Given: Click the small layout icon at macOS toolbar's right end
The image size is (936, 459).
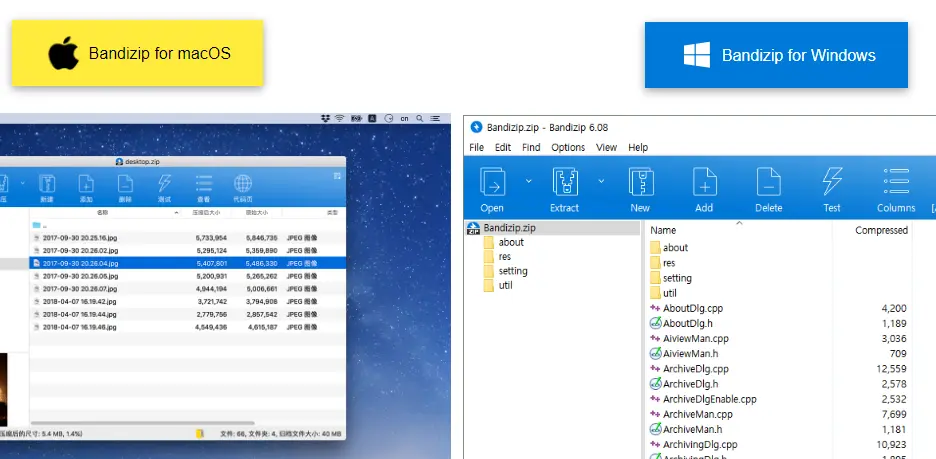Looking at the screenshot, I should [337, 175].
